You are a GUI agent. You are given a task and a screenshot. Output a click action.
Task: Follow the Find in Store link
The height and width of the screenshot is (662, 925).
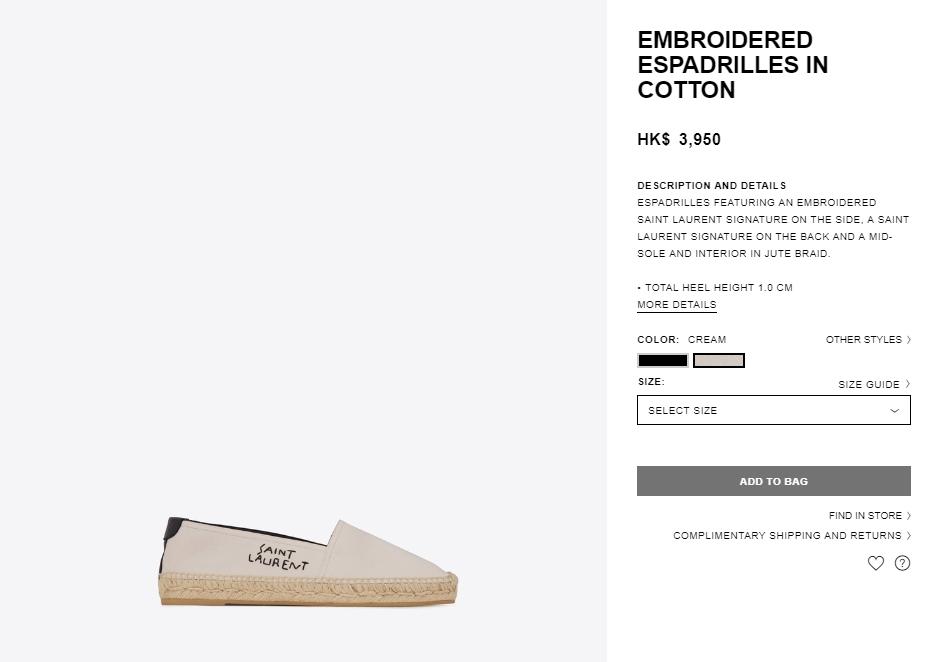[x=865, y=516]
